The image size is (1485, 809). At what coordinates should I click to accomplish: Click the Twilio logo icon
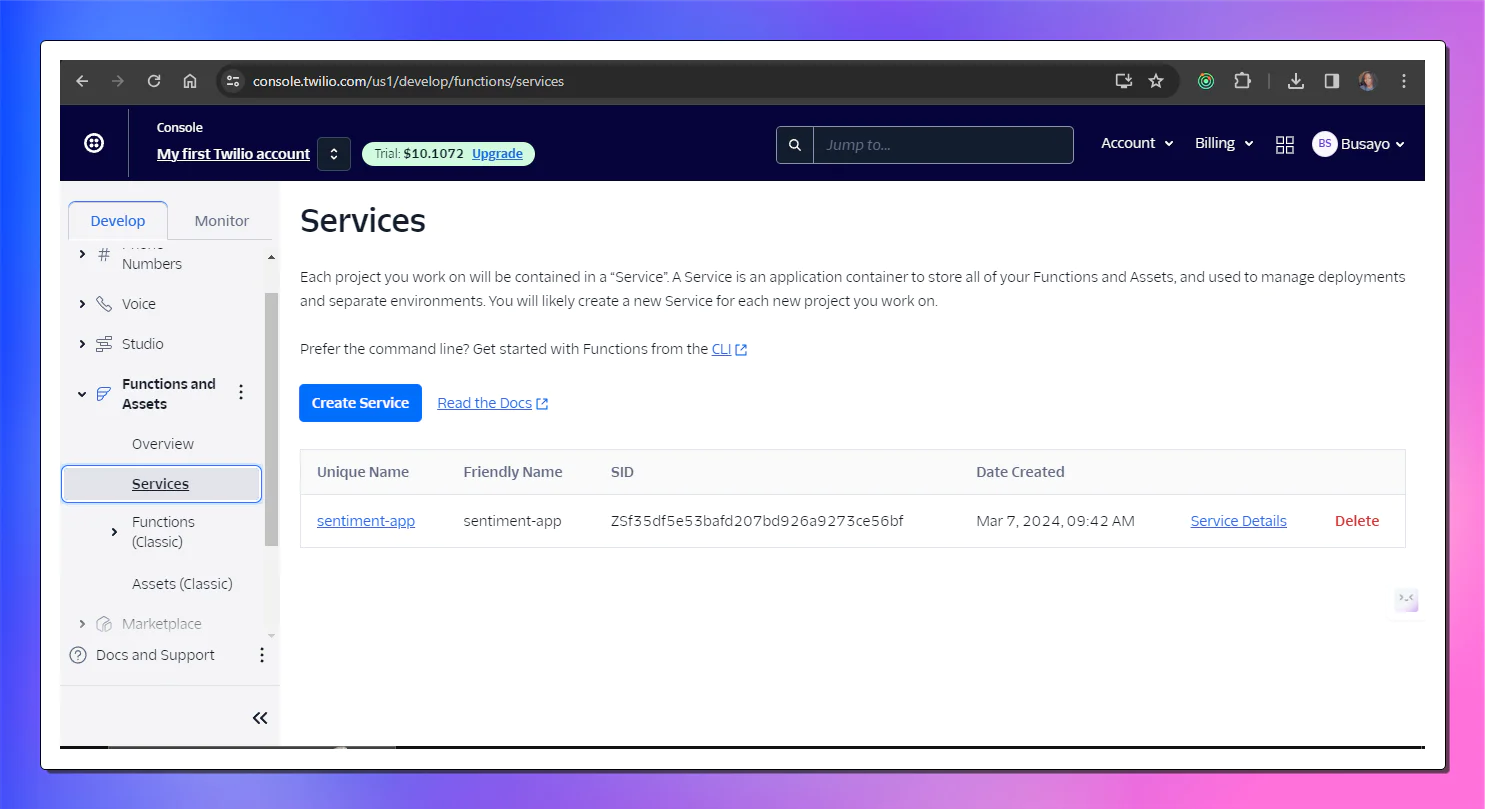pos(94,143)
